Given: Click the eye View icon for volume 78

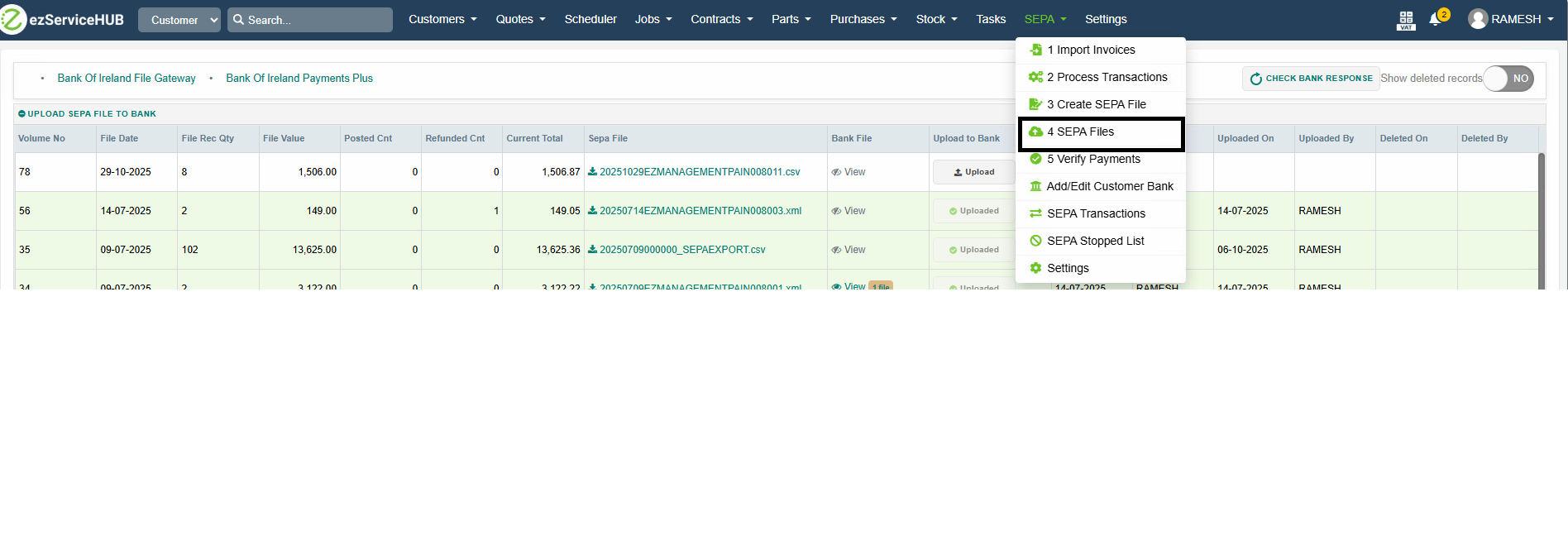Looking at the screenshot, I should click(x=837, y=172).
